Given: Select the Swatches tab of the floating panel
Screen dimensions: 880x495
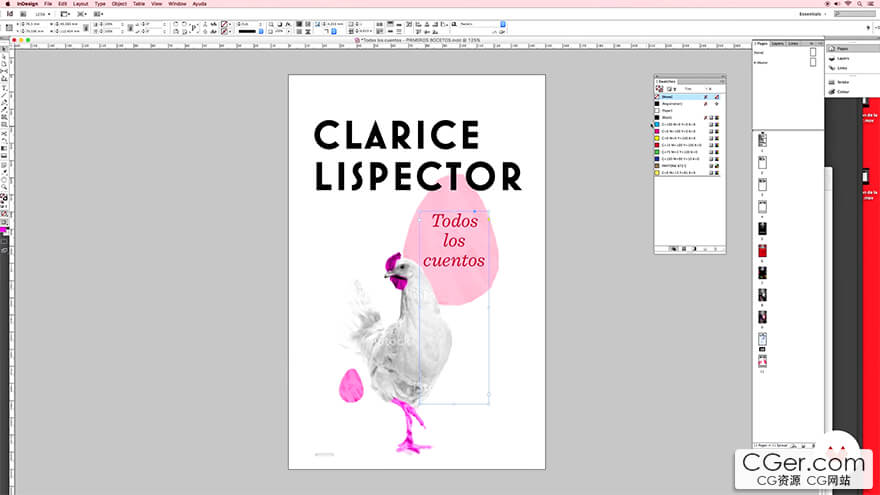Looking at the screenshot, I should pos(666,81).
